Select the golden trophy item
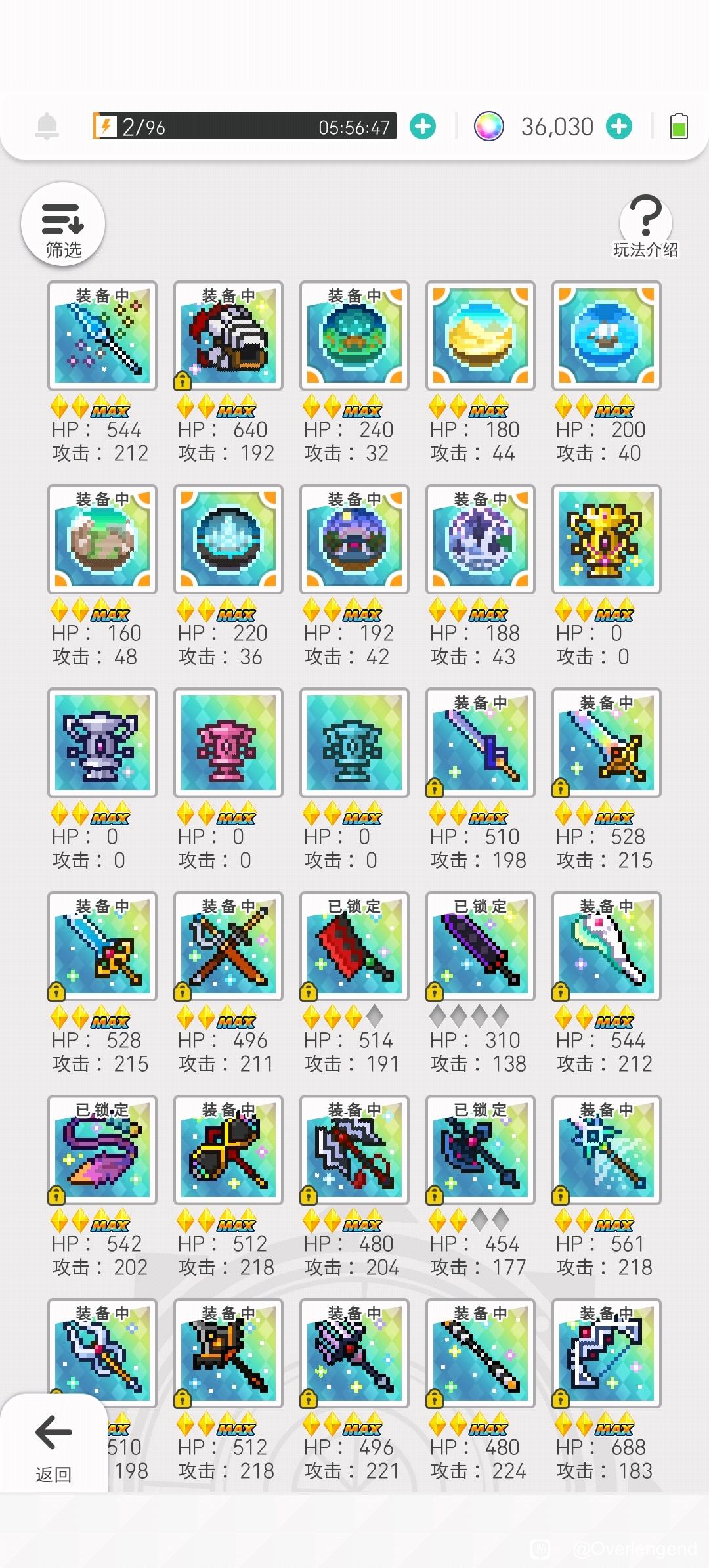Image resolution: width=709 pixels, height=1568 pixels. (607, 539)
